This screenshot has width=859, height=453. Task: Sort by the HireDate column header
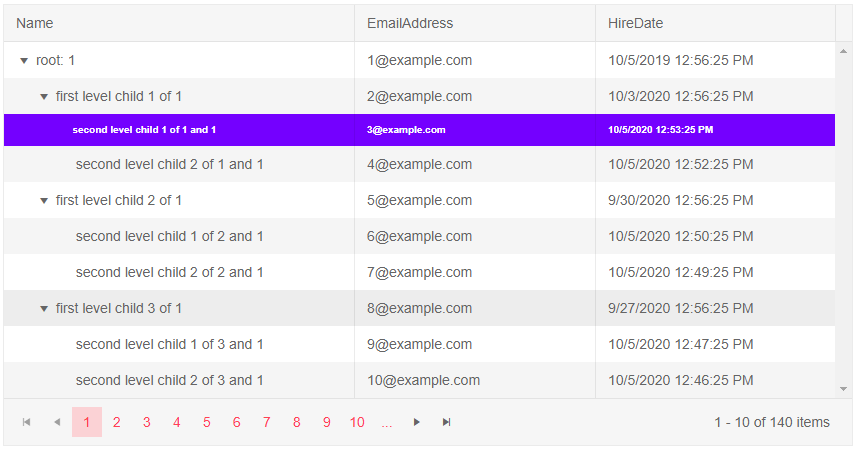pyautogui.click(x=635, y=23)
